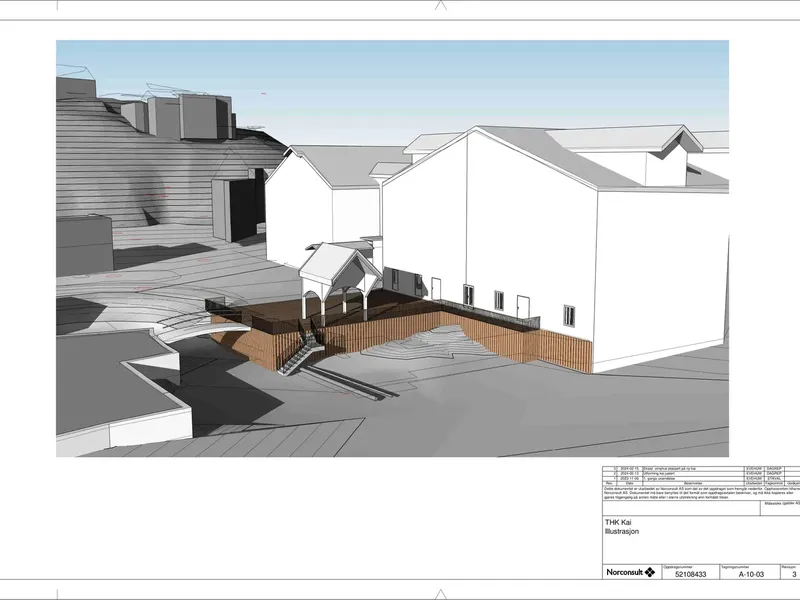
Task: Select the 'Illustrasjon' subtitle text
Action: click(621, 531)
